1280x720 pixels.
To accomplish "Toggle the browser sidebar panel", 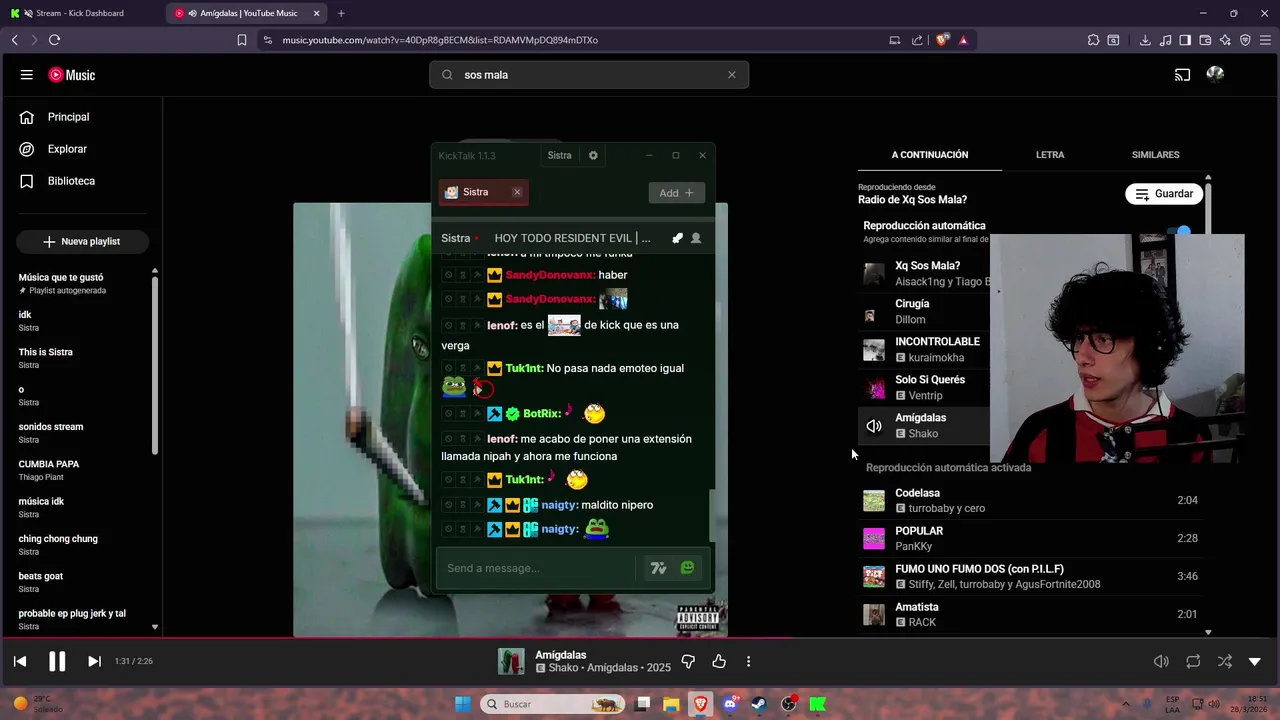I will pos(1185,40).
